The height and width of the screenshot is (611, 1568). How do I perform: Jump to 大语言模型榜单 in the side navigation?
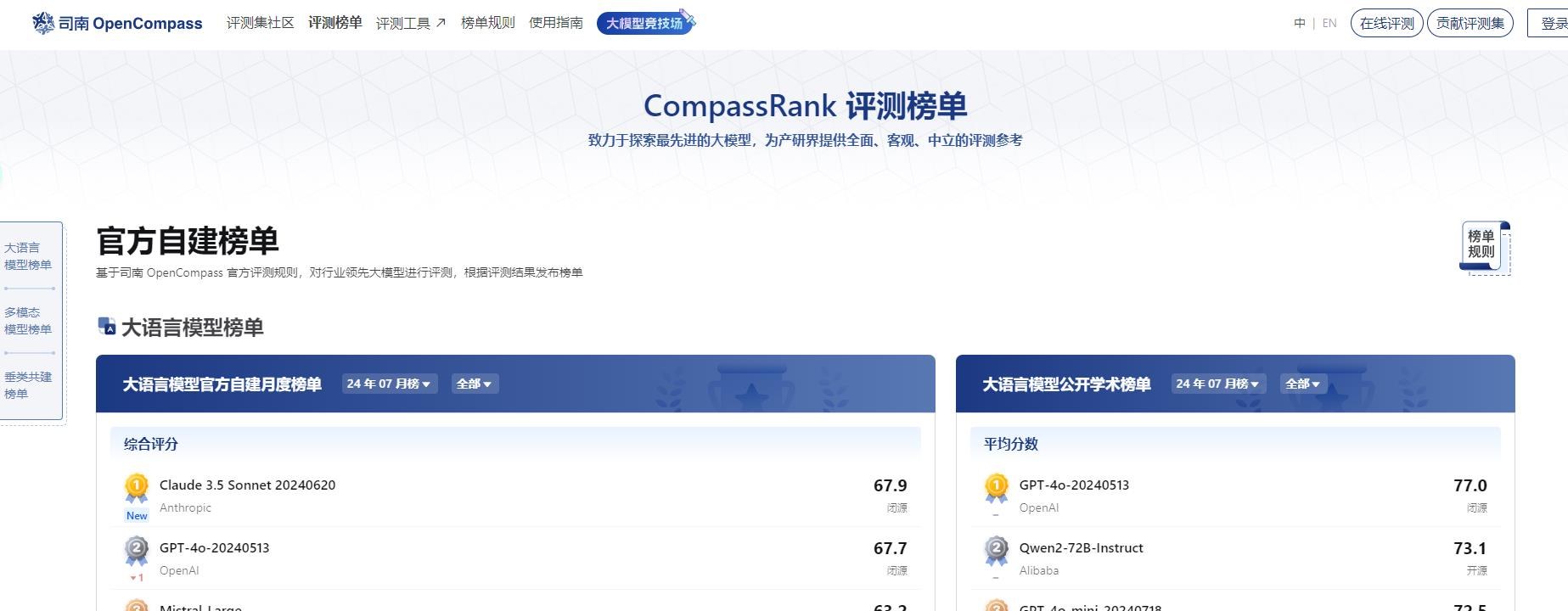coord(28,256)
